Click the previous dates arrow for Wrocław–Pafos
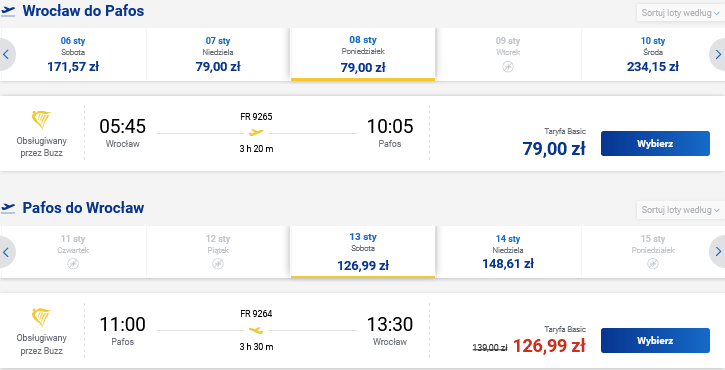Image resolution: width=725 pixels, height=370 pixels. (6, 55)
